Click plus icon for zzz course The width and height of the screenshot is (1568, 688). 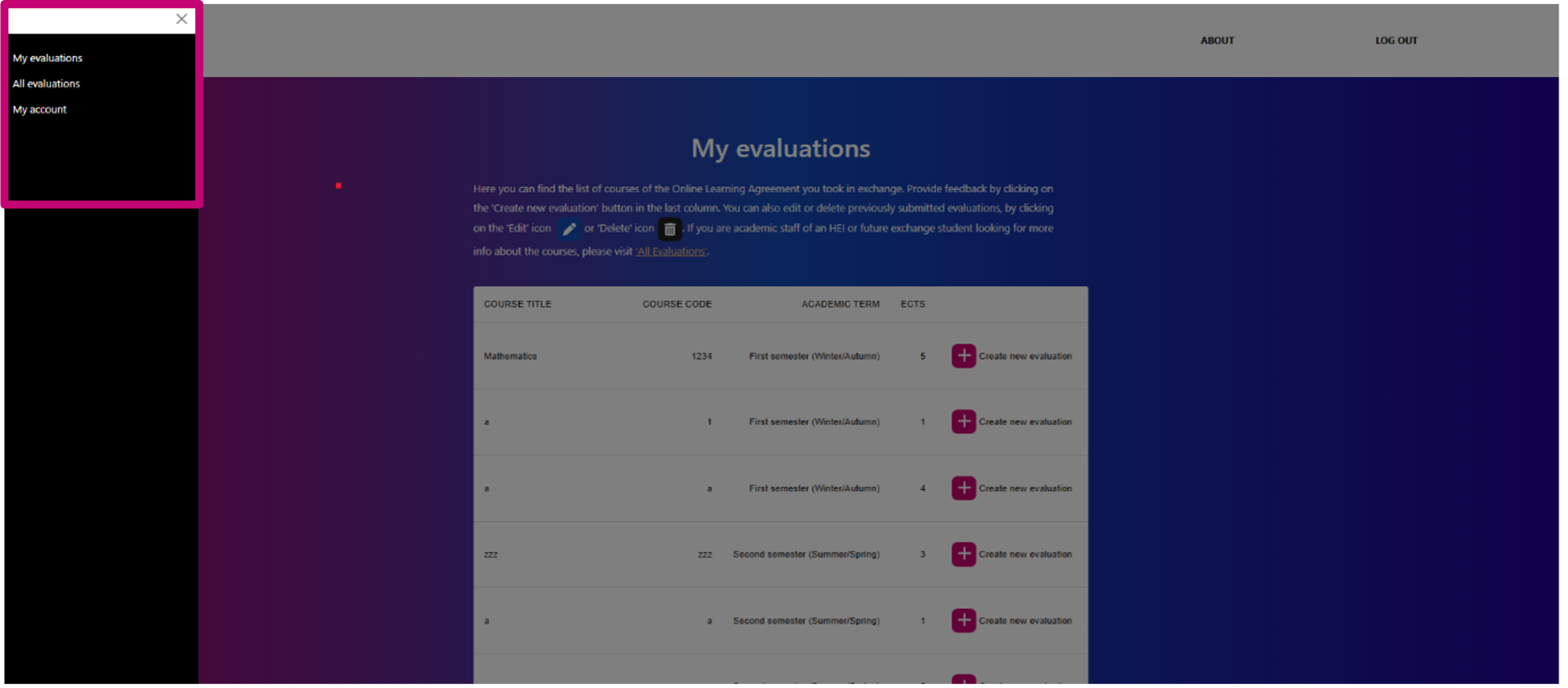964,554
